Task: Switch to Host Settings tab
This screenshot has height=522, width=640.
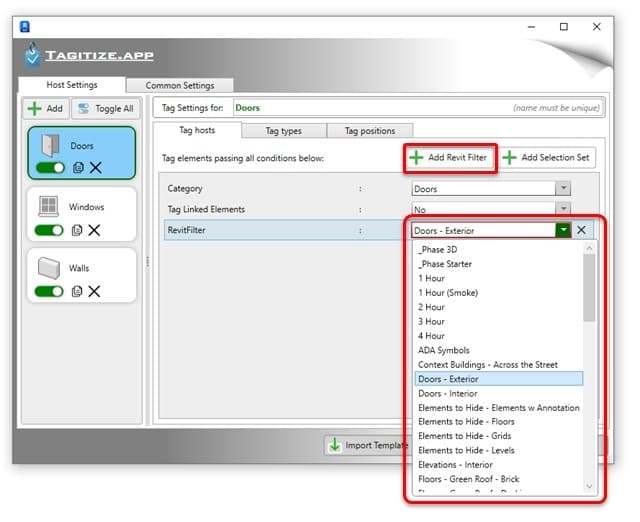Action: point(72,85)
